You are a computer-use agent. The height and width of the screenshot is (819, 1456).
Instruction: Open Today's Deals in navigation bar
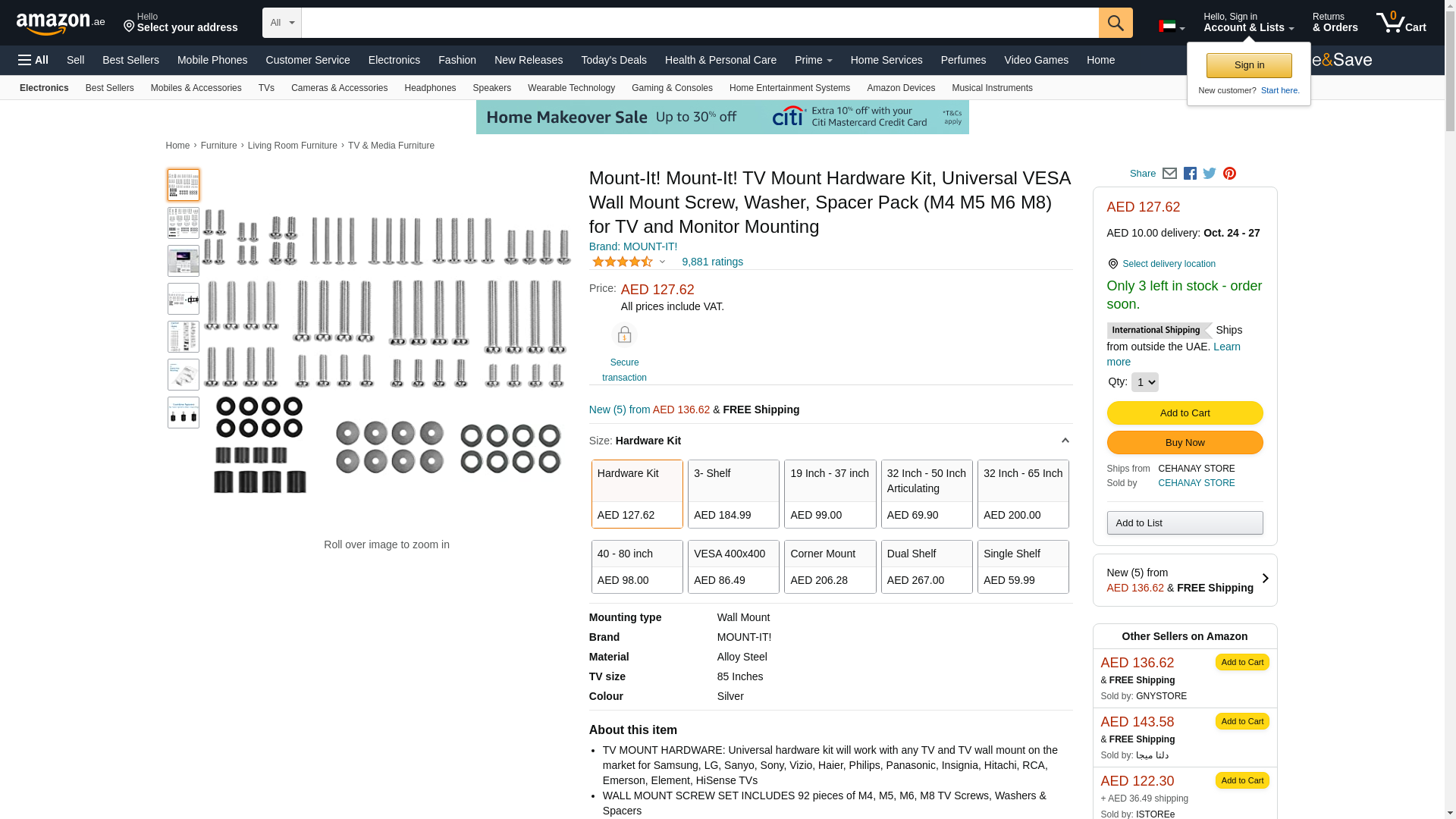613,60
